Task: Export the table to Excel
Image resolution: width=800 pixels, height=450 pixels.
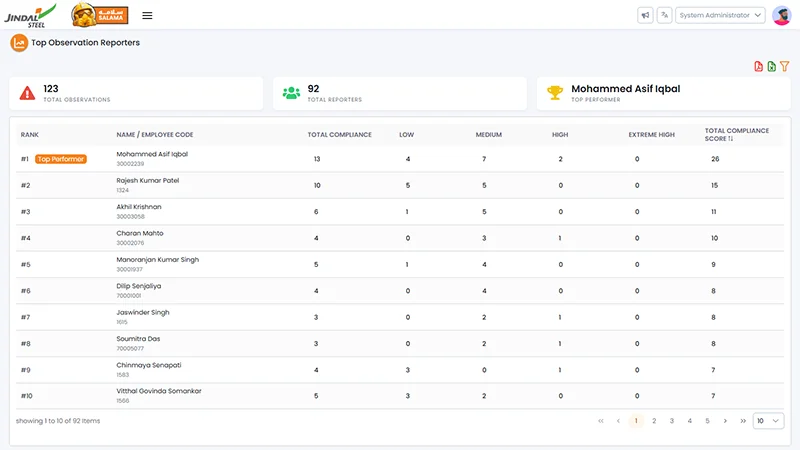Action: pyautogui.click(x=771, y=66)
